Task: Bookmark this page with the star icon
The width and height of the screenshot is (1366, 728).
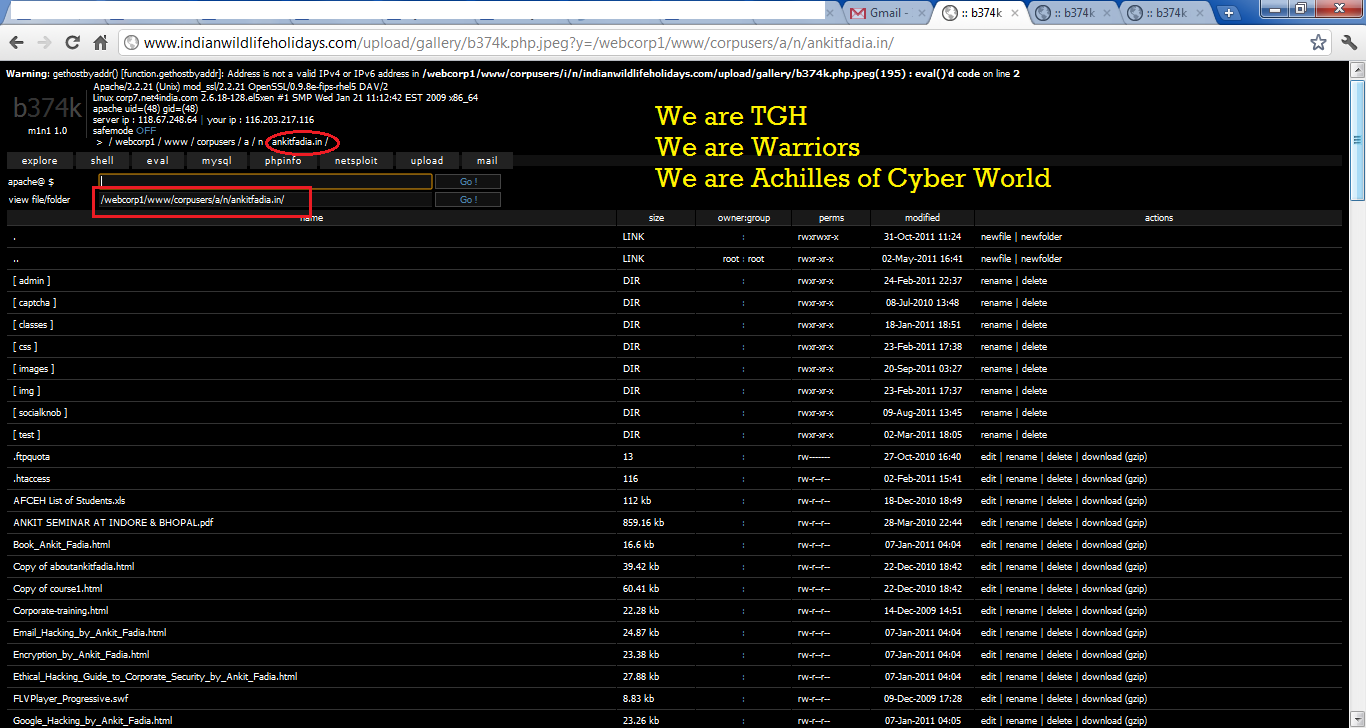Action: coord(1319,43)
